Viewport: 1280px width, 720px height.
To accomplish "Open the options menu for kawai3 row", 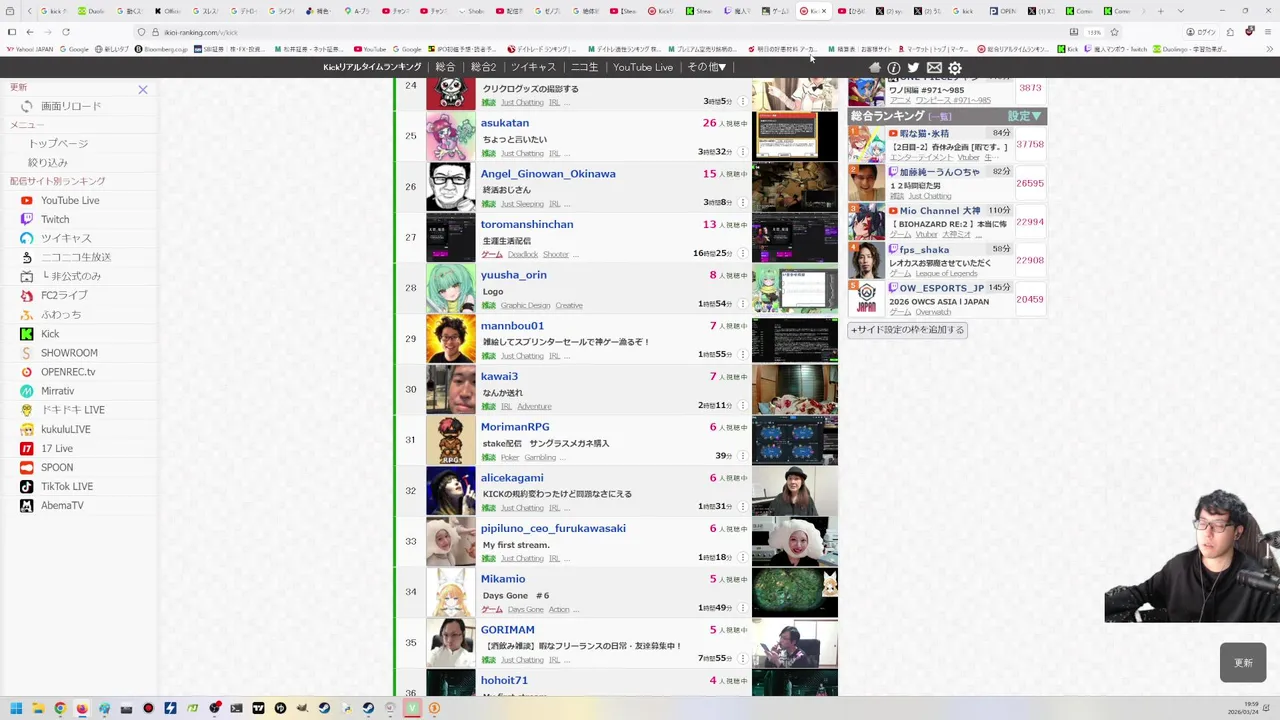I will coord(742,405).
